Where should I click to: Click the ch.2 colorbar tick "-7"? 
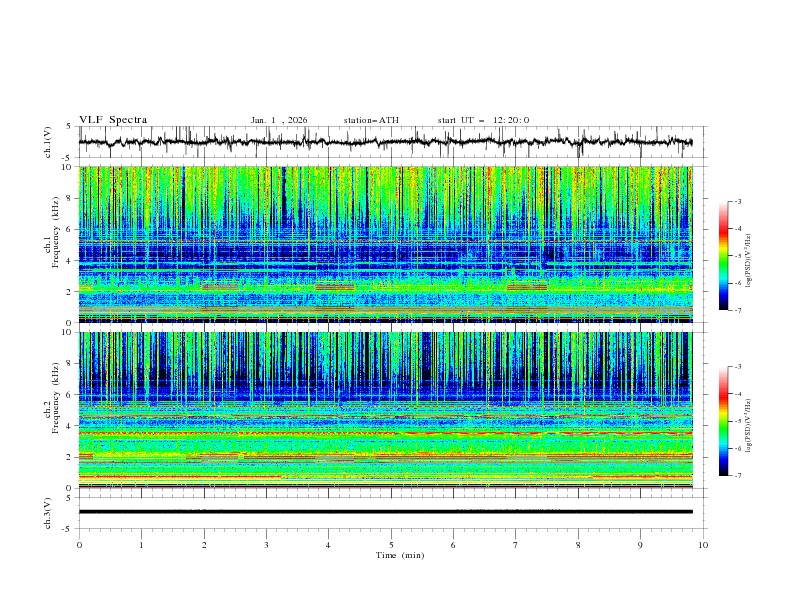737,476
